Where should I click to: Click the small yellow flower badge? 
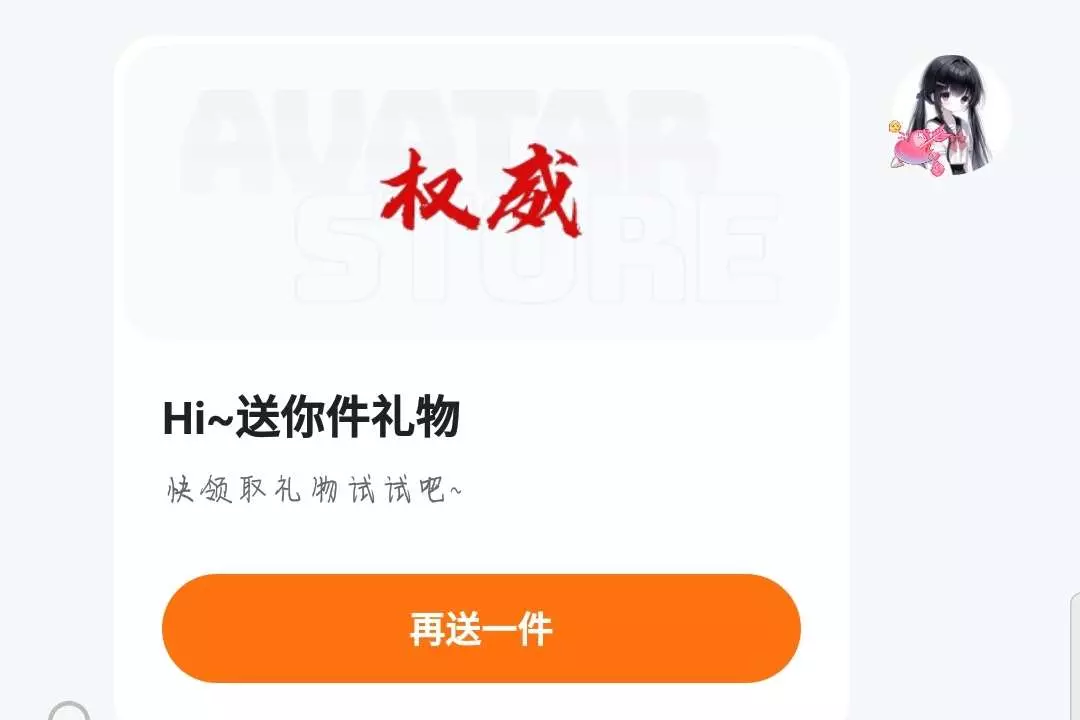tap(895, 126)
